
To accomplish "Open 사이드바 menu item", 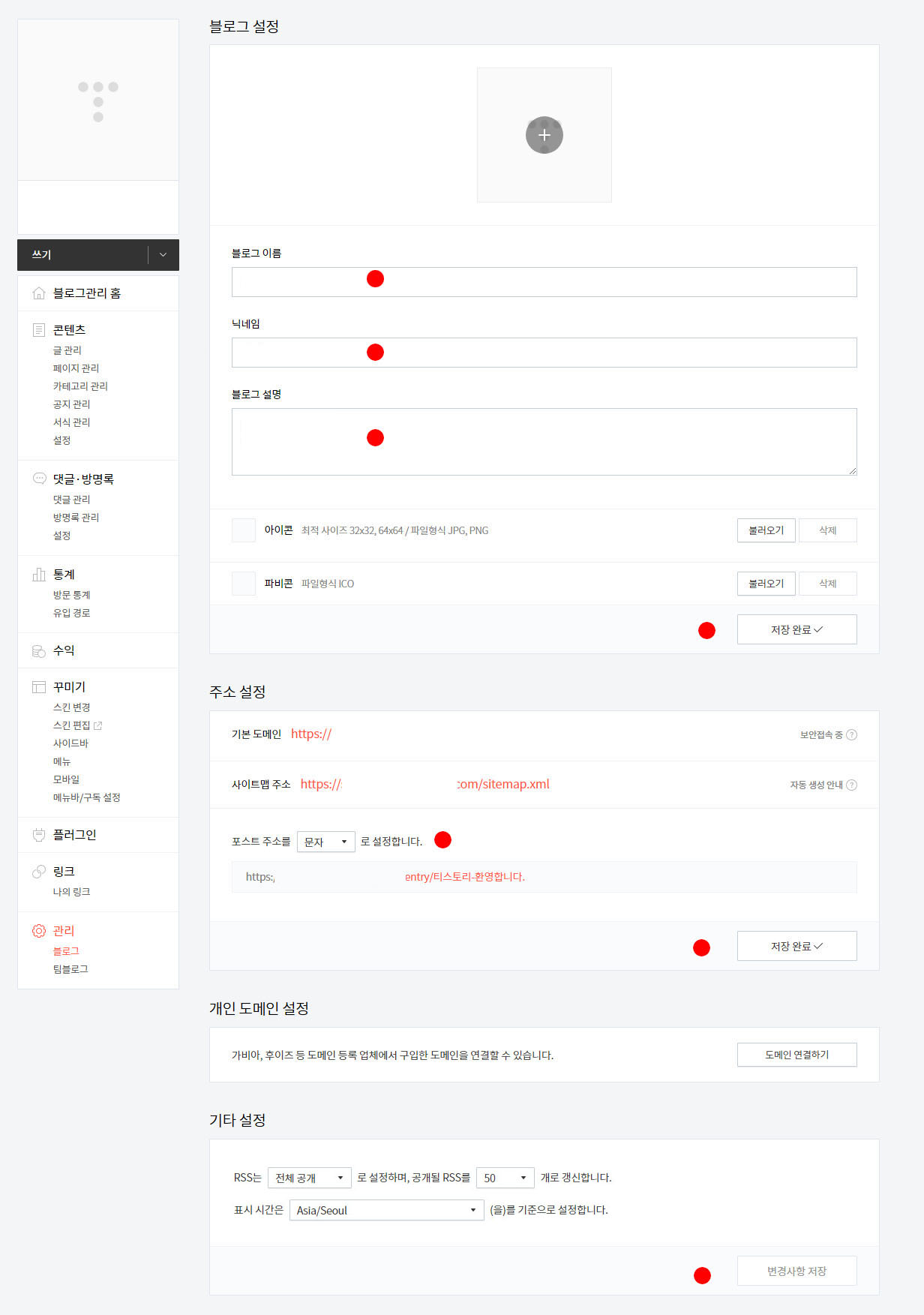I will coord(70,743).
